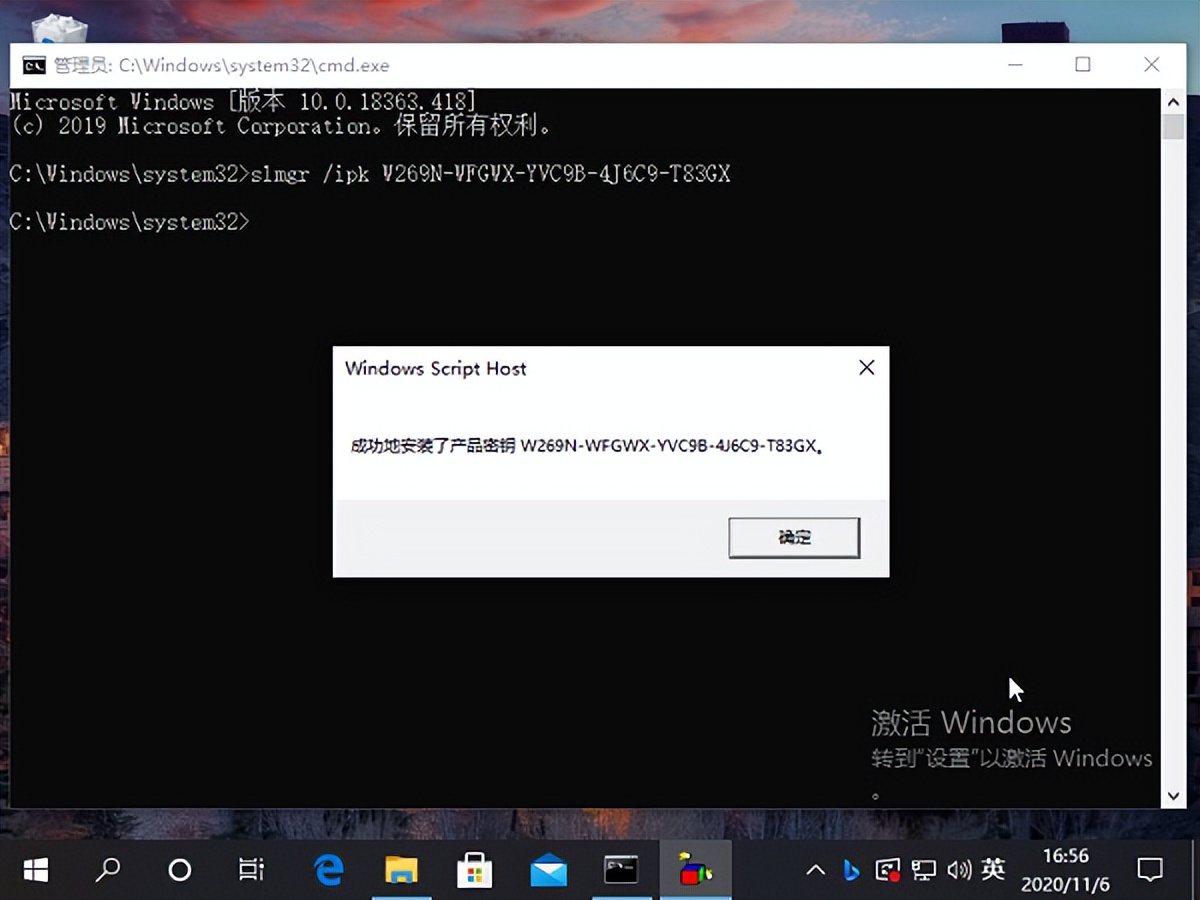Open the Start menu
This screenshot has height=900, width=1200.
tap(35, 870)
